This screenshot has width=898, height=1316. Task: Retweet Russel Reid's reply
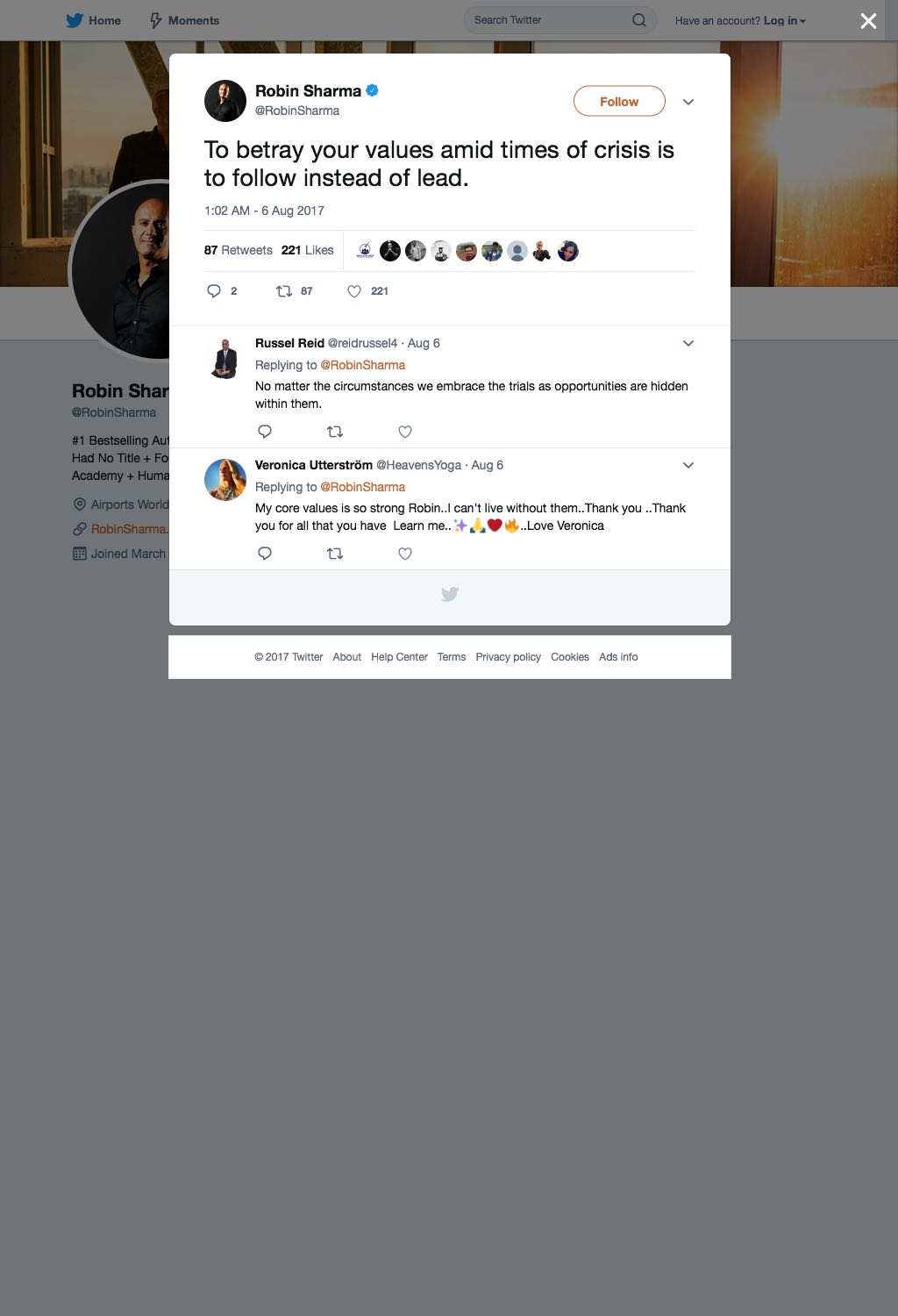(x=335, y=431)
